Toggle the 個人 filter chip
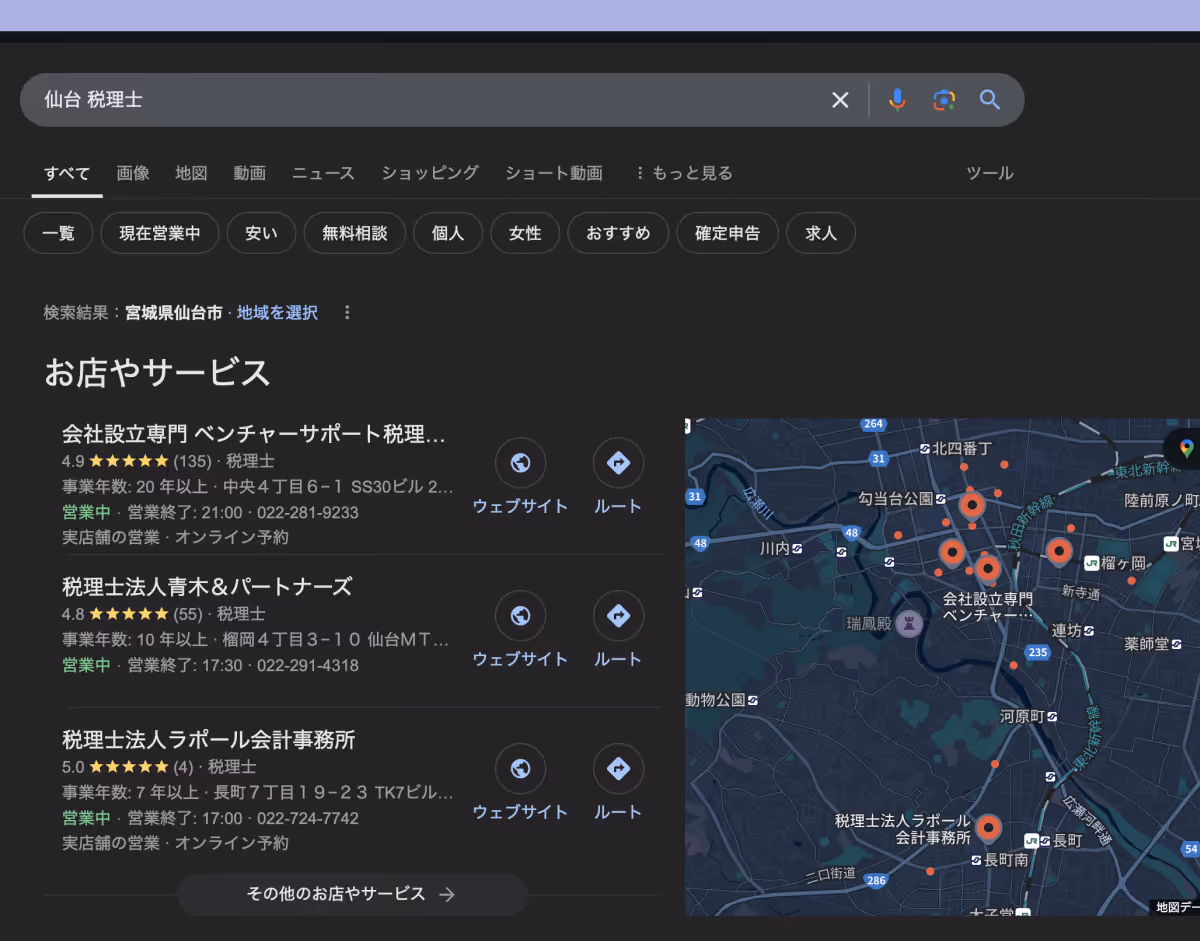Image resolution: width=1200 pixels, height=941 pixels. tap(448, 233)
